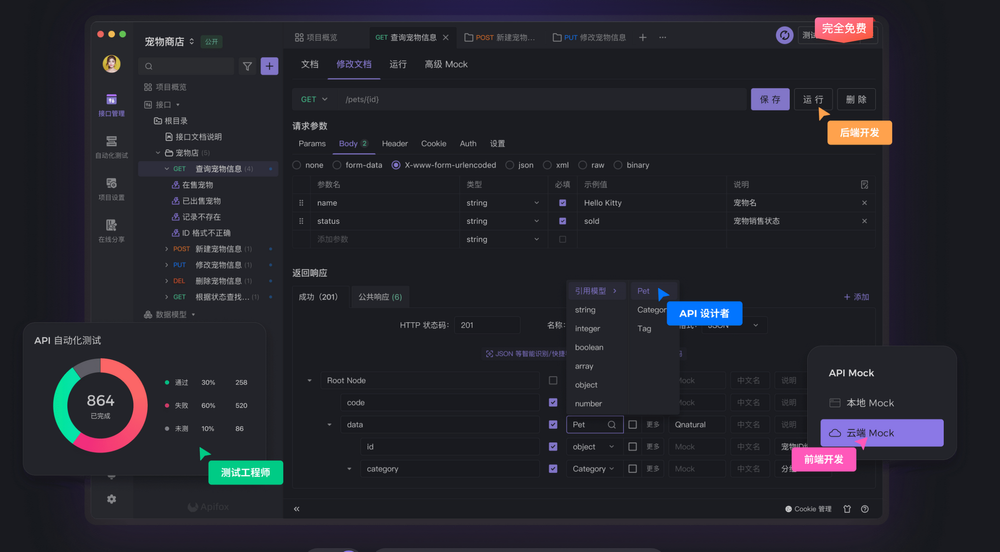Expand the POST 新建宠物信息 tree item

pyautogui.click(x=167, y=249)
